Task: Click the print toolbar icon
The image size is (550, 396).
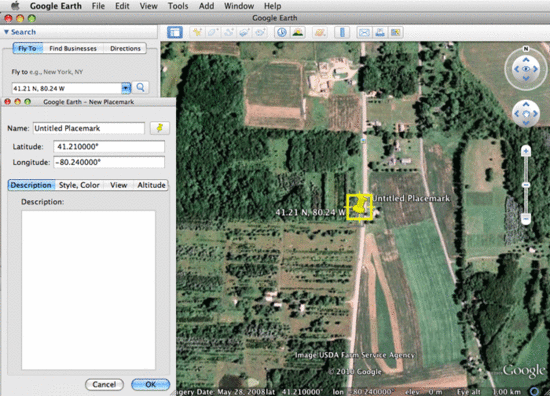Action: click(380, 33)
